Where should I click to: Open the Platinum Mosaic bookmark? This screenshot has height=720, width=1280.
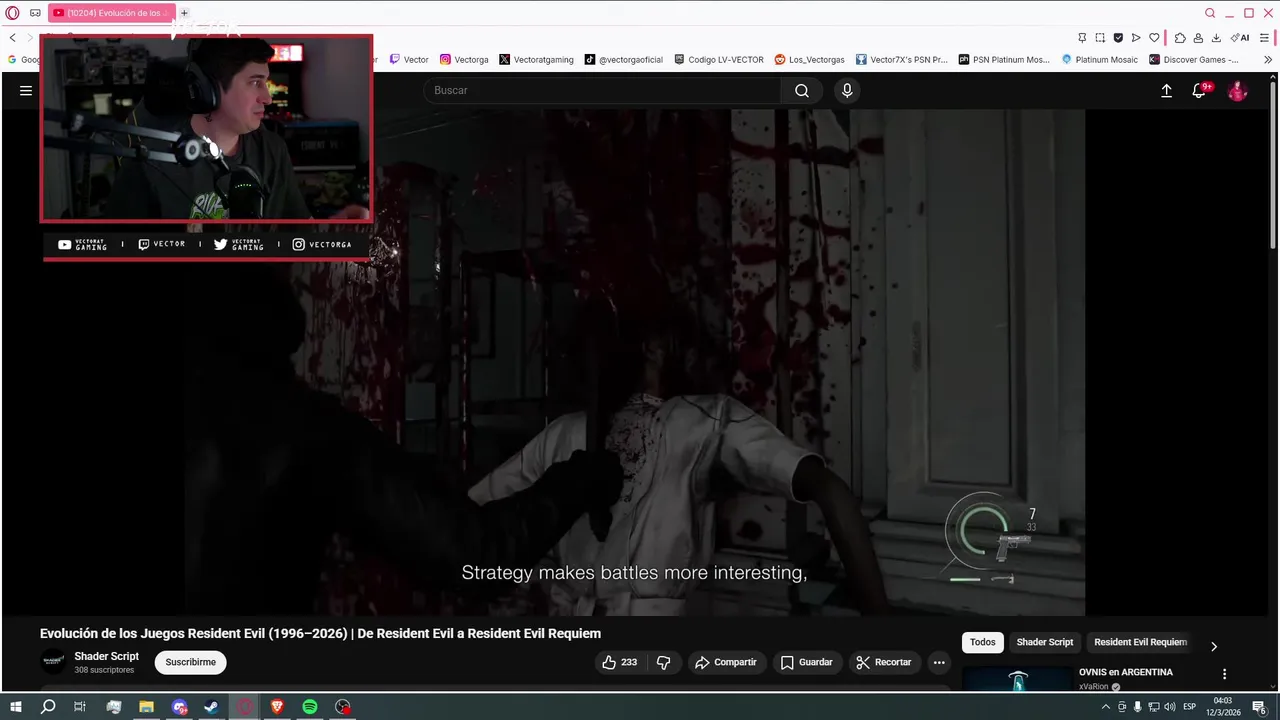click(1099, 60)
